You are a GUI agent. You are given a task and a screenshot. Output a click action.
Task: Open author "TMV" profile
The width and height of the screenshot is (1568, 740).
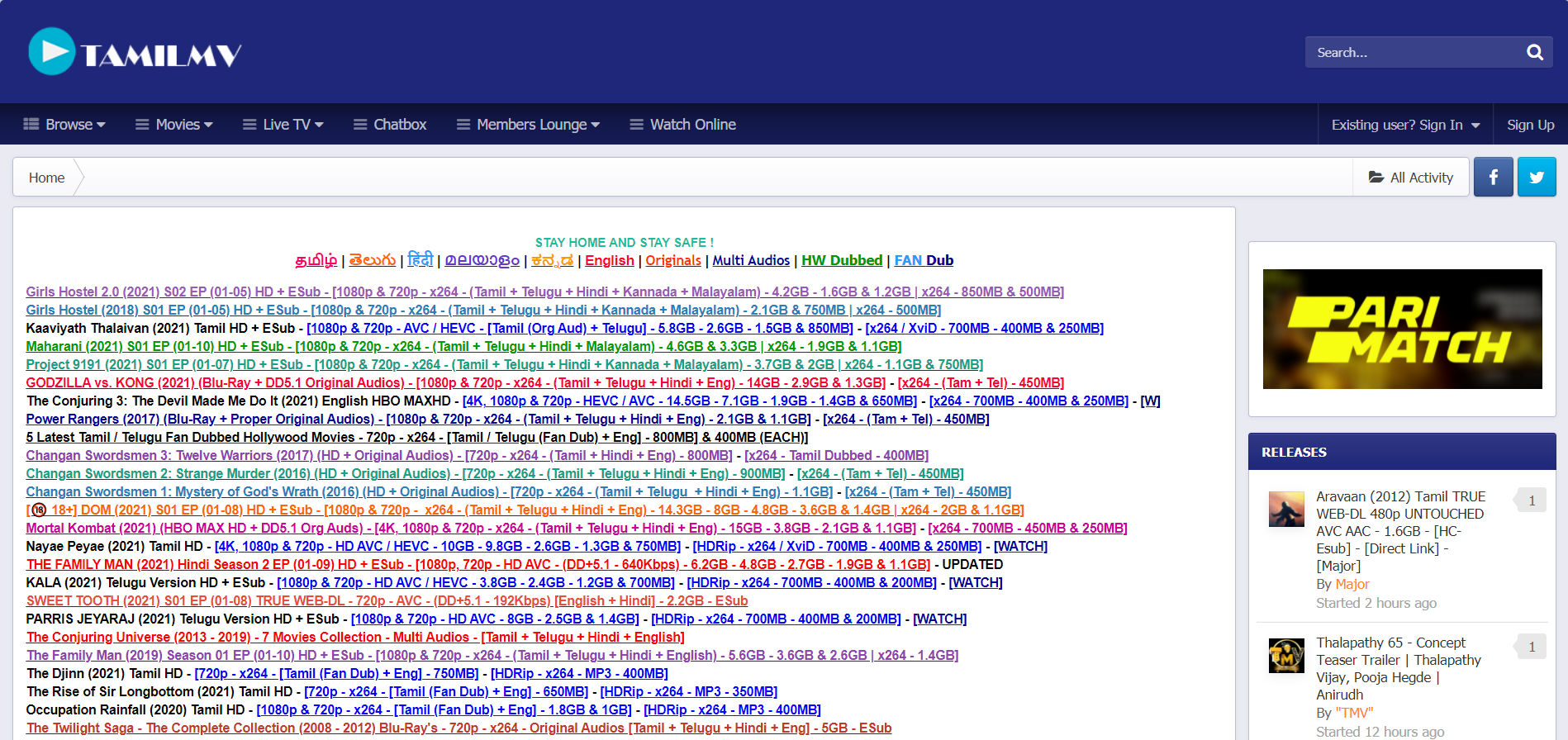(1354, 713)
